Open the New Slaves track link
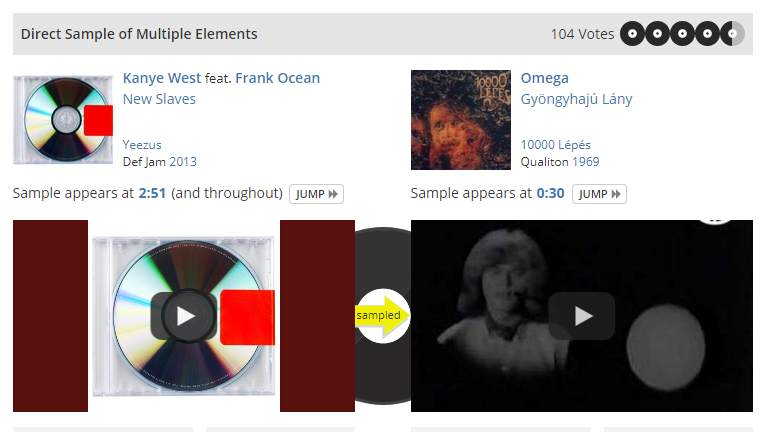This screenshot has height=432, width=766. point(159,99)
